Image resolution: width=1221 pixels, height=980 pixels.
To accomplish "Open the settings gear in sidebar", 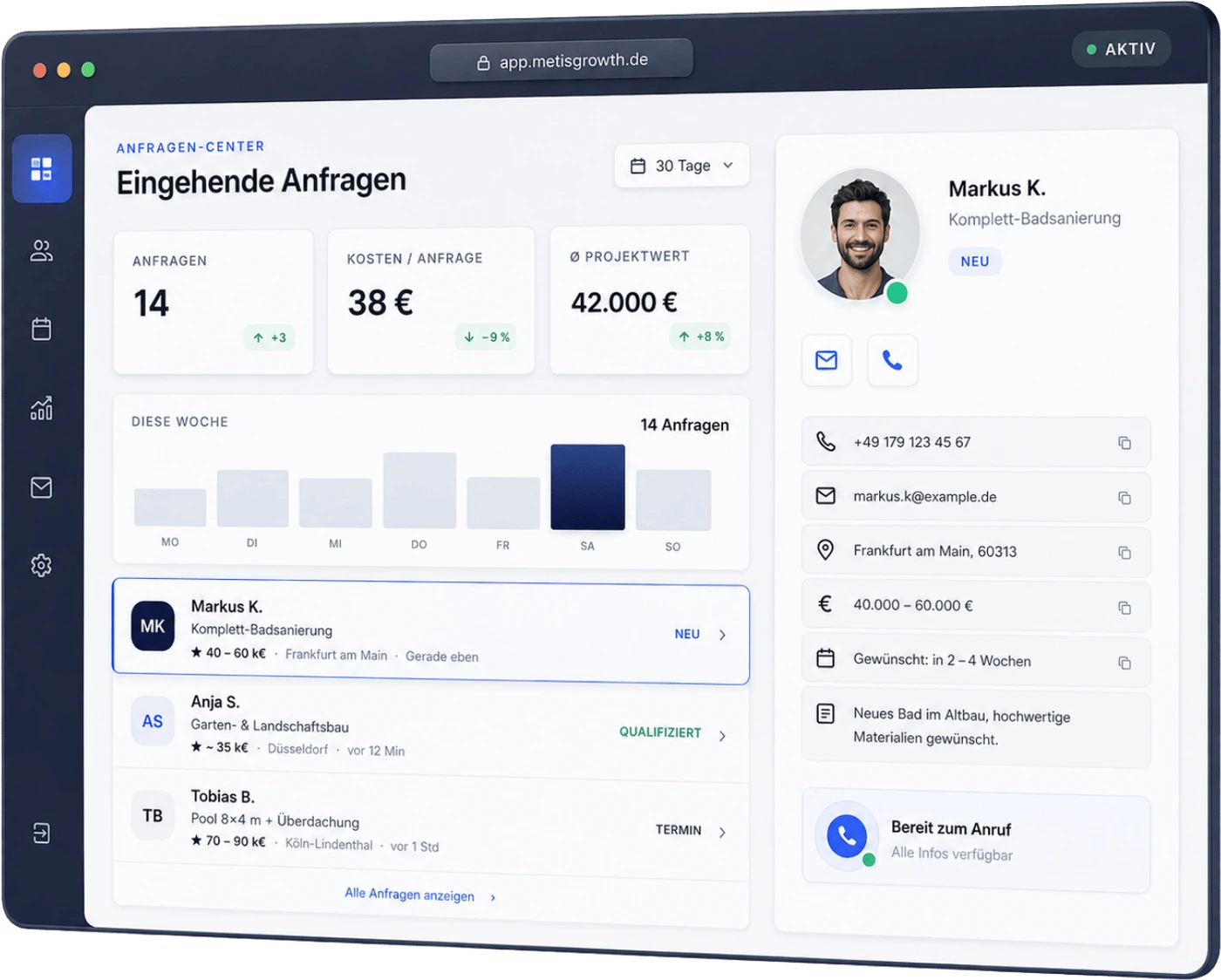I will (41, 566).
